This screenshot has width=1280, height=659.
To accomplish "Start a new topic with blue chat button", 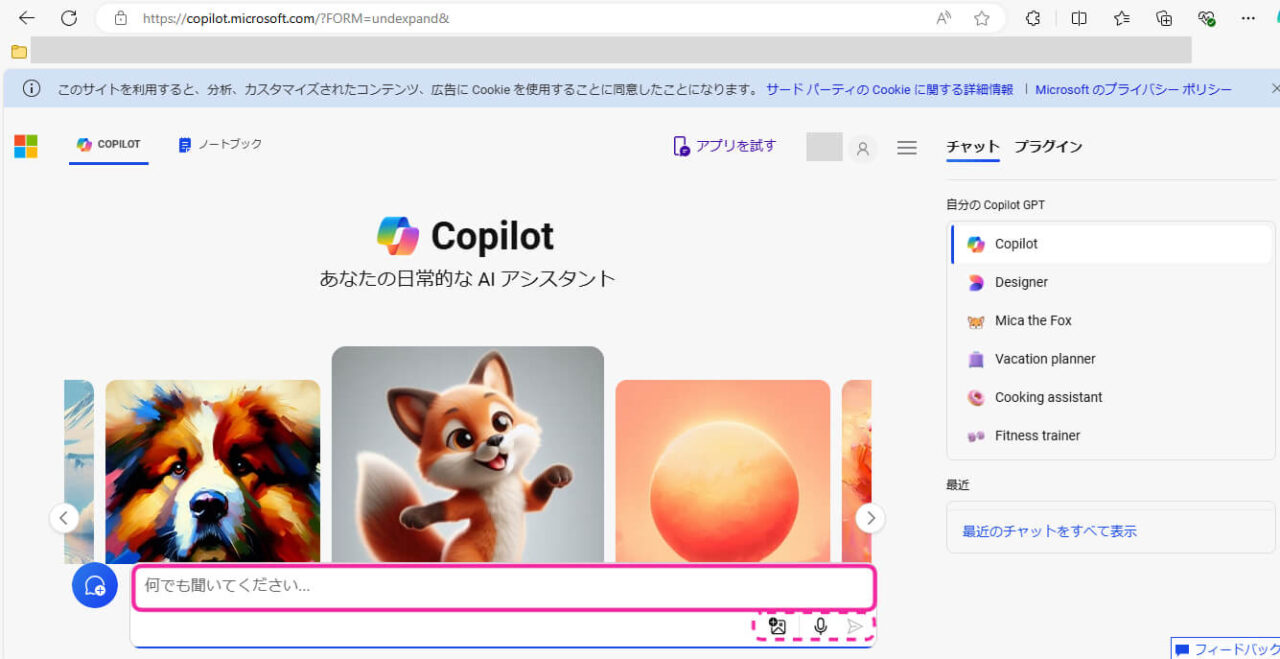I will [x=95, y=585].
